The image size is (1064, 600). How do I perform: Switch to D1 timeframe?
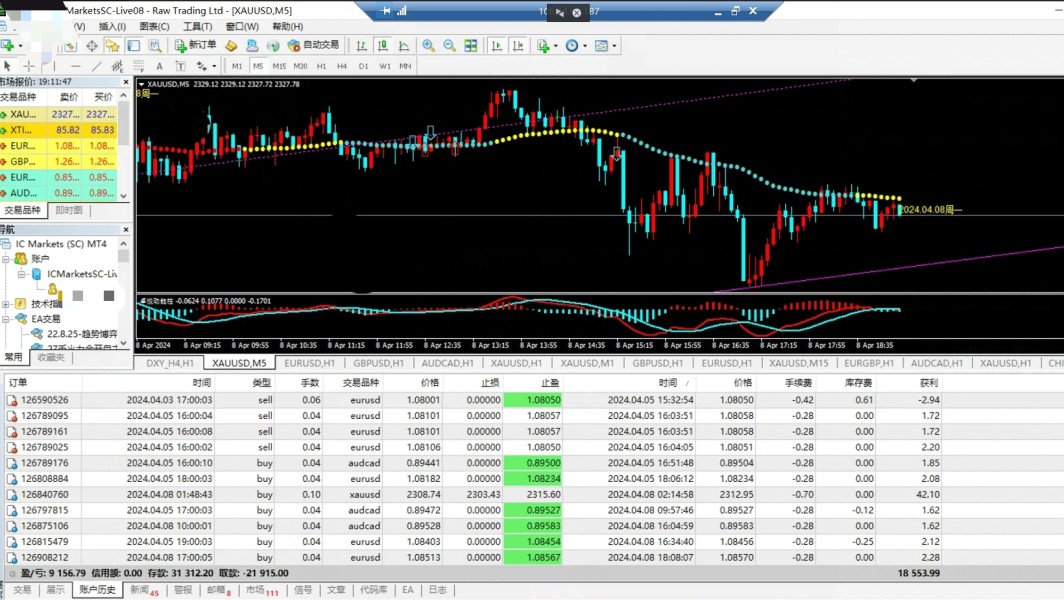pos(363,66)
